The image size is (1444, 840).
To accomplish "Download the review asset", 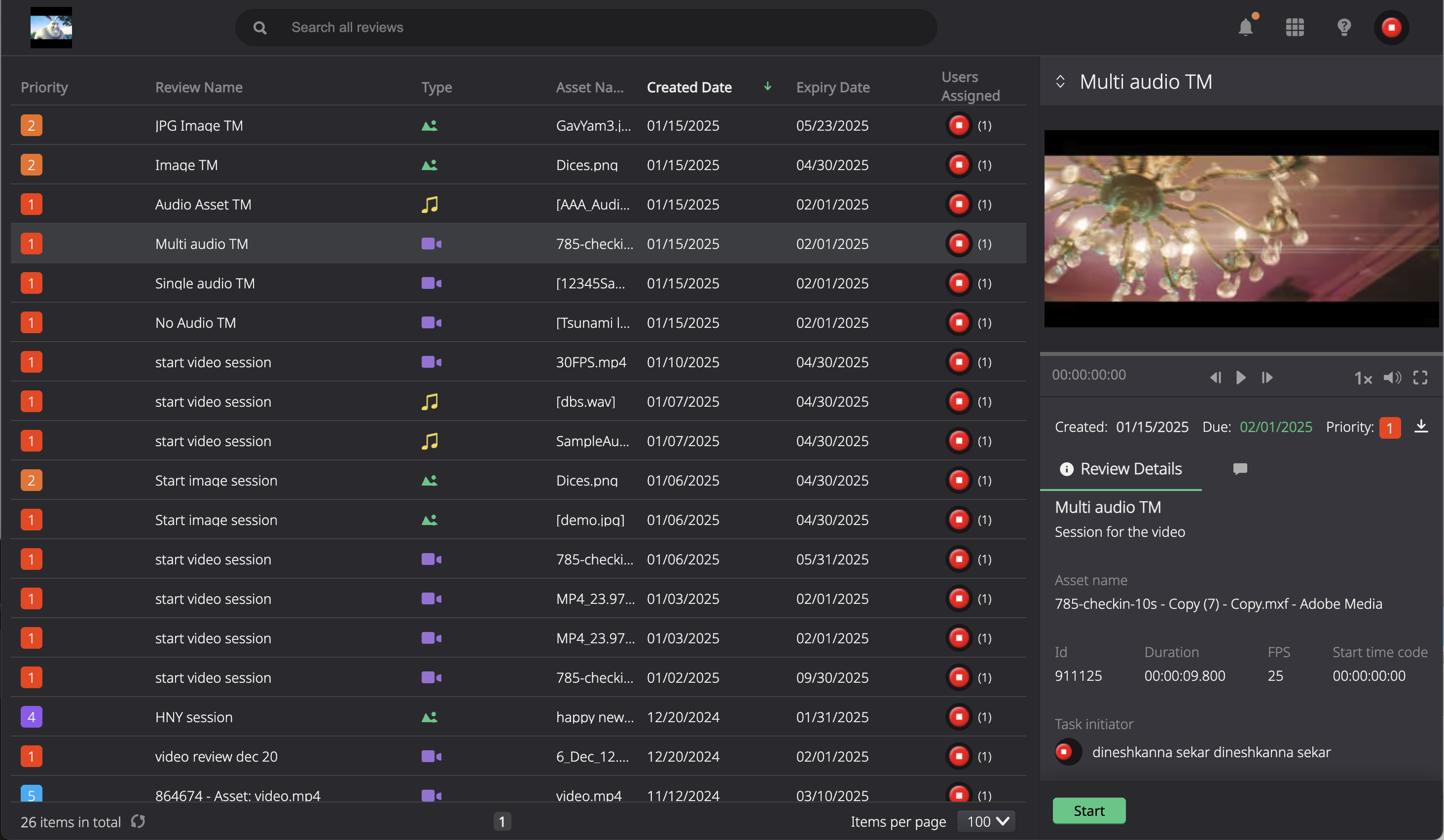I will pos(1421,426).
